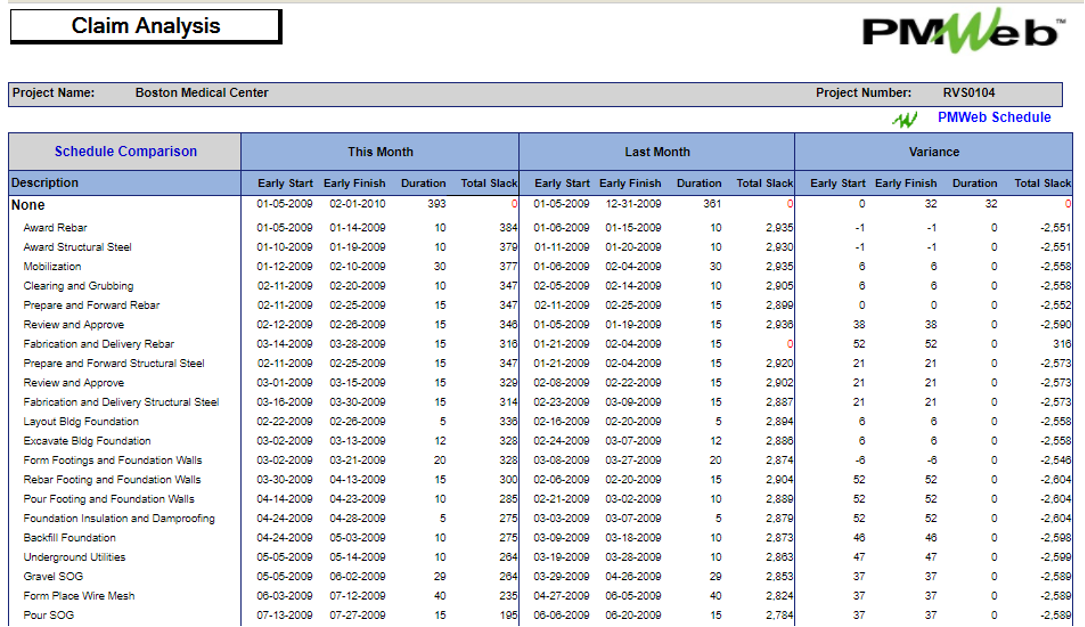Click the PMWeb logo at top right
1085x627 pixels.
coord(963,30)
